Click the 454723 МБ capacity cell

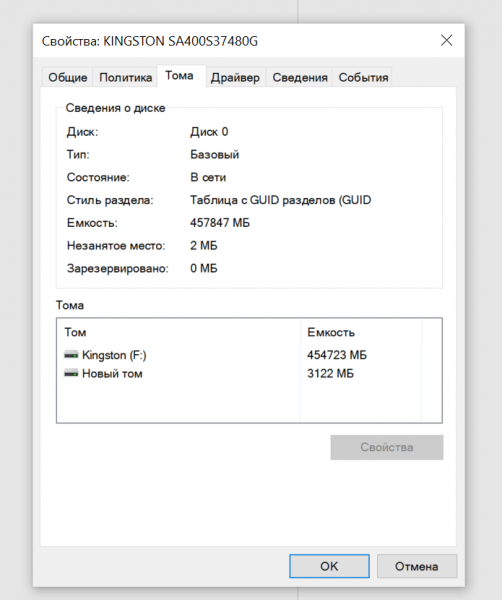pyautogui.click(x=337, y=355)
